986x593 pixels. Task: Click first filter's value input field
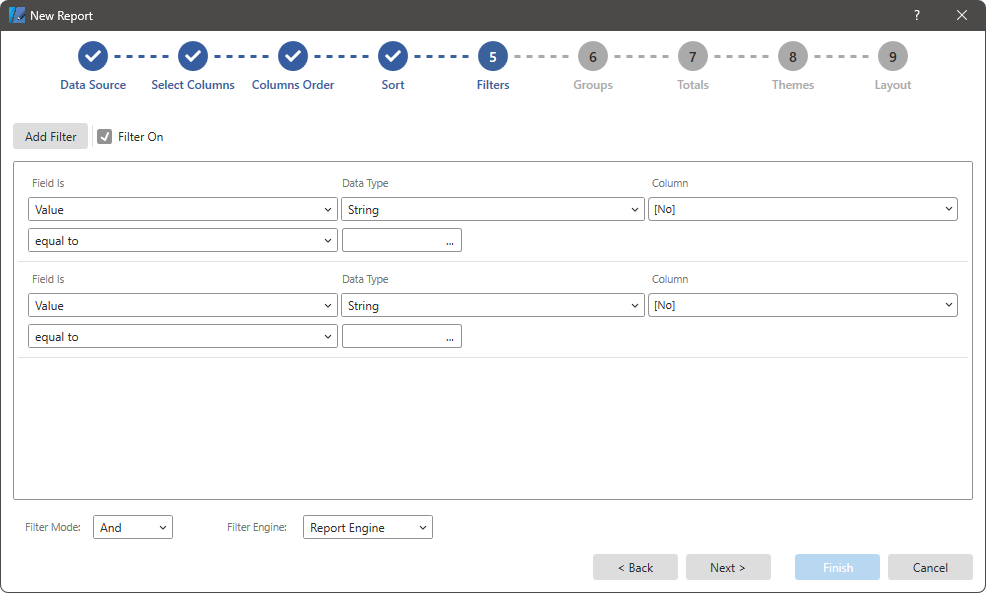(x=392, y=241)
